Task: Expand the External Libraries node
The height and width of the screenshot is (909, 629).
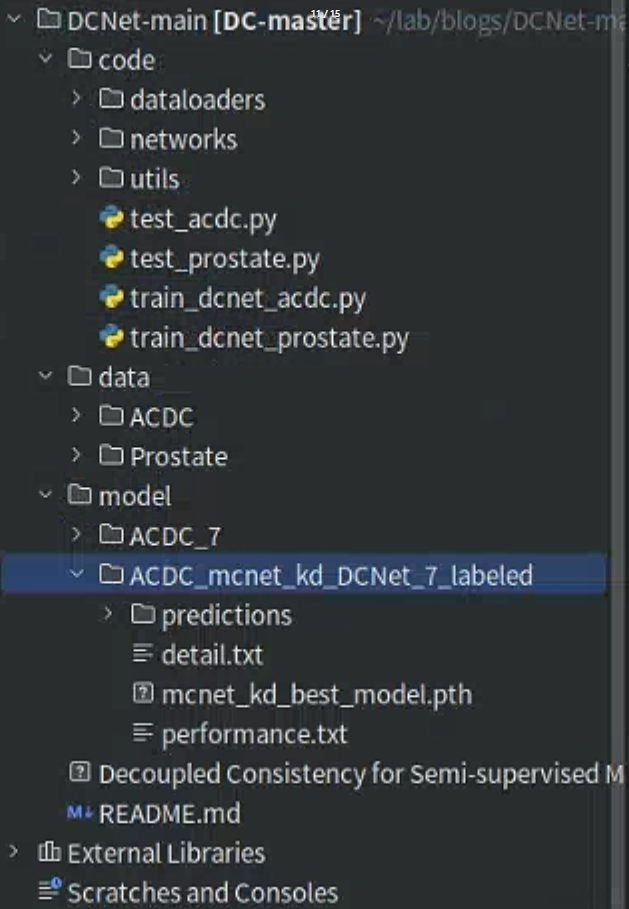Action: tap(14, 853)
